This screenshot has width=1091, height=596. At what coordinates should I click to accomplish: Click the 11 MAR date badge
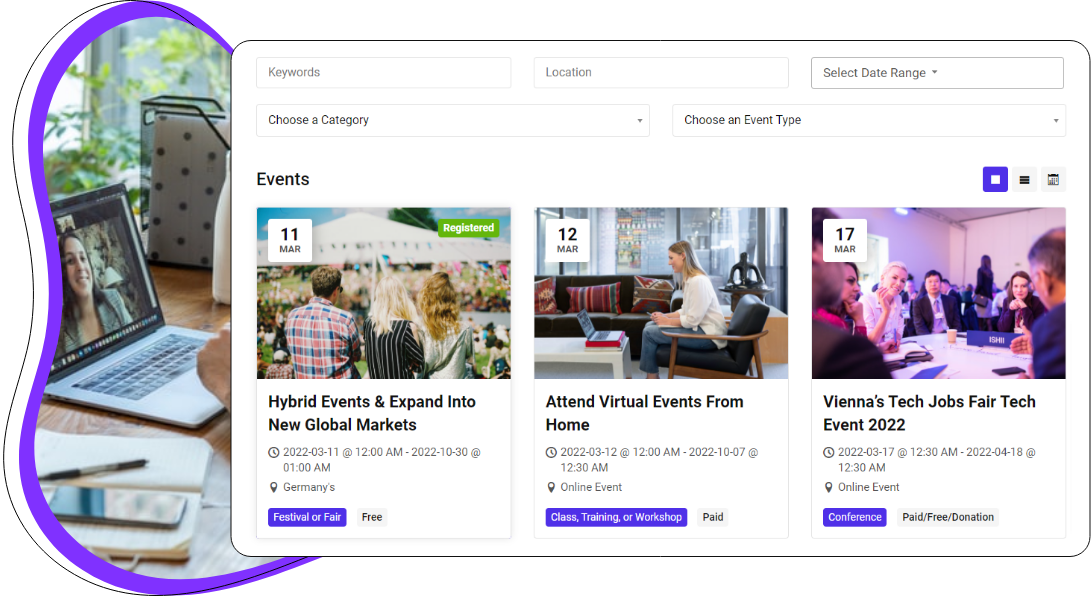(289, 239)
